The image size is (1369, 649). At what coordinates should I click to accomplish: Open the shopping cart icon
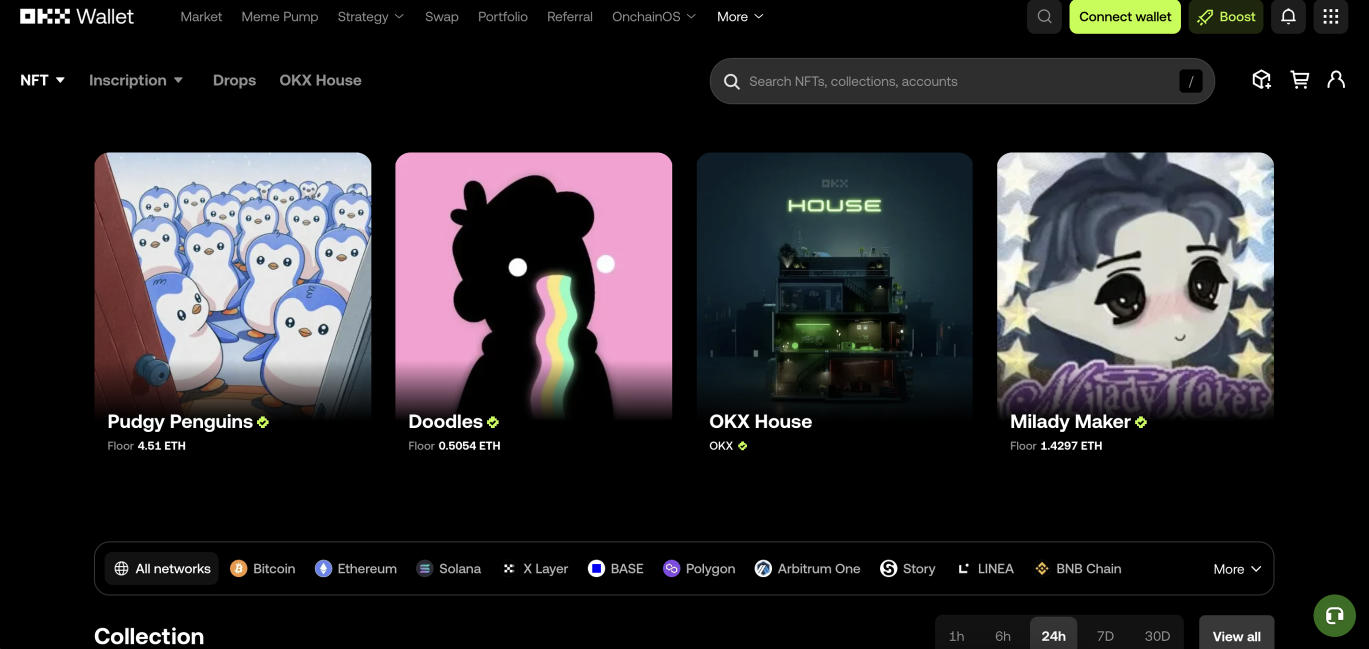[x=1300, y=80]
